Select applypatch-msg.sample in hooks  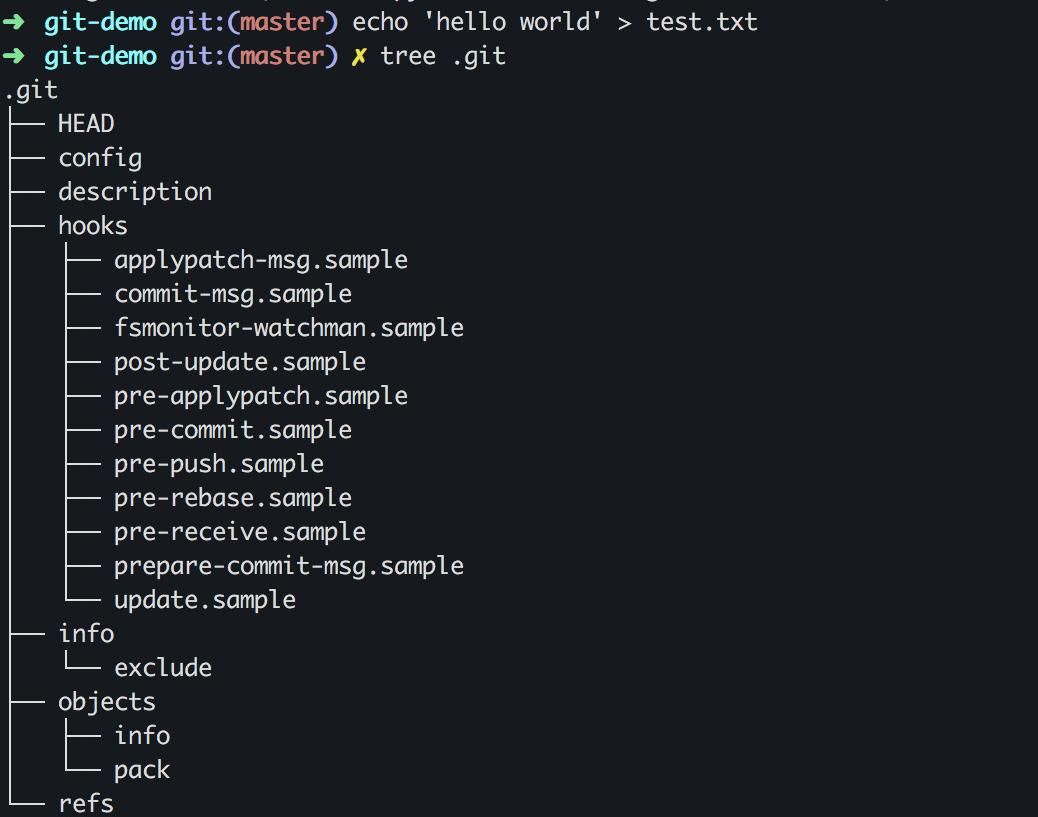[261, 260]
